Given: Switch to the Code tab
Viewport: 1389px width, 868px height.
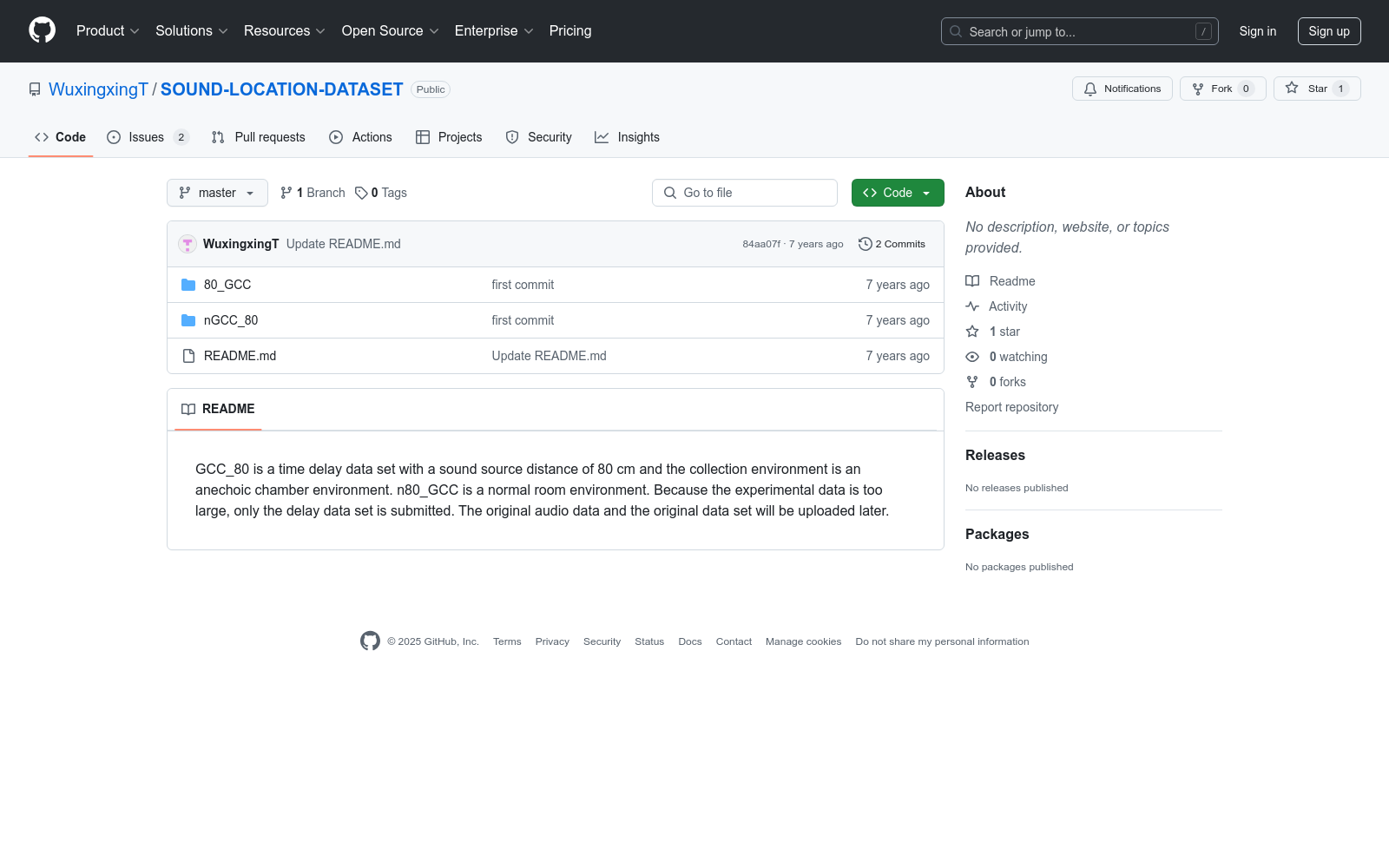Looking at the screenshot, I should 61,137.
